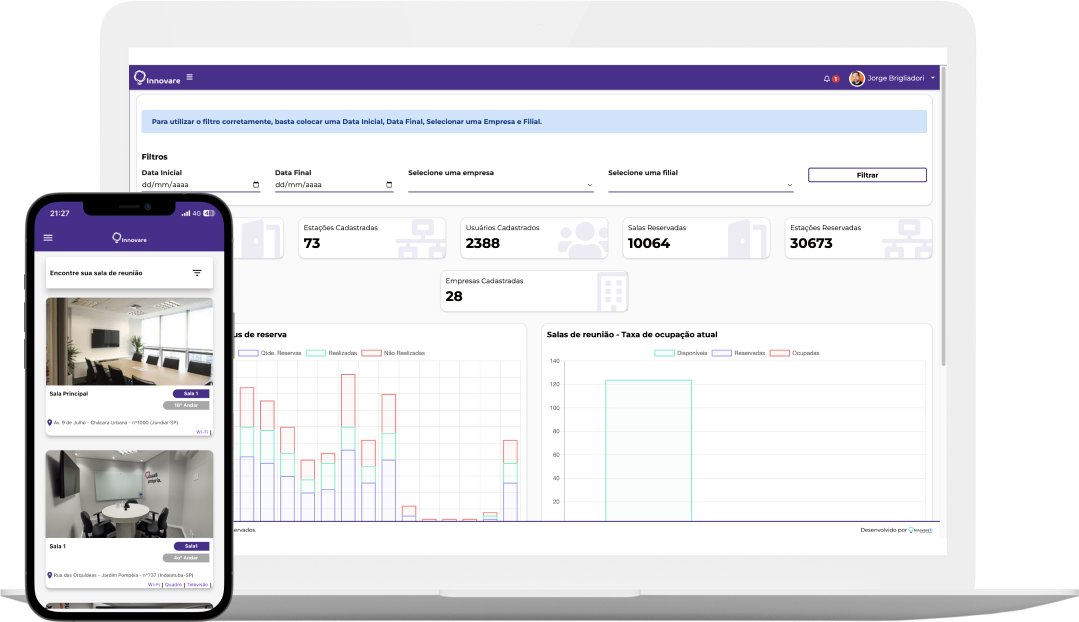Open the 'Selecione uma empresa' dropdown
The image size is (1079, 622).
pos(500,184)
